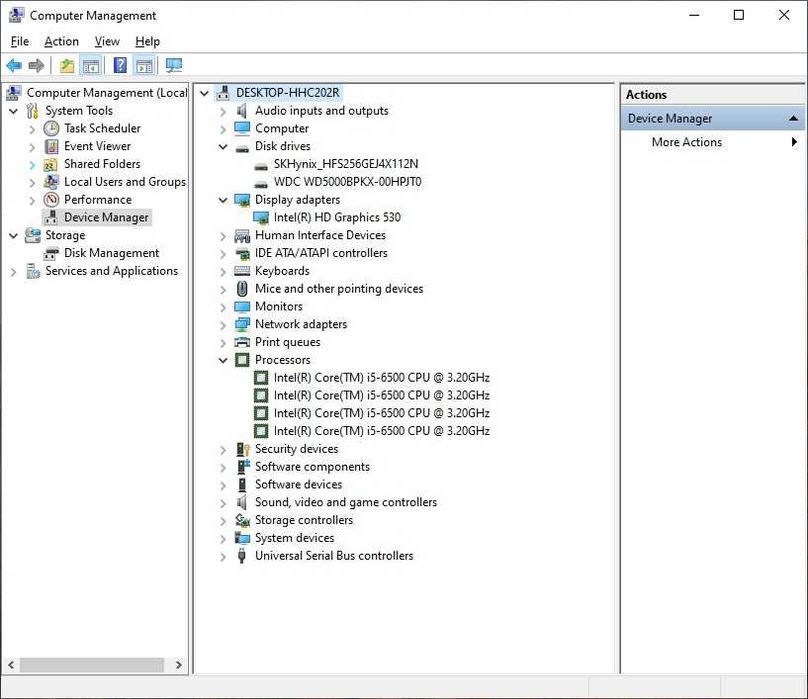Expand the Software components category

click(x=223, y=468)
